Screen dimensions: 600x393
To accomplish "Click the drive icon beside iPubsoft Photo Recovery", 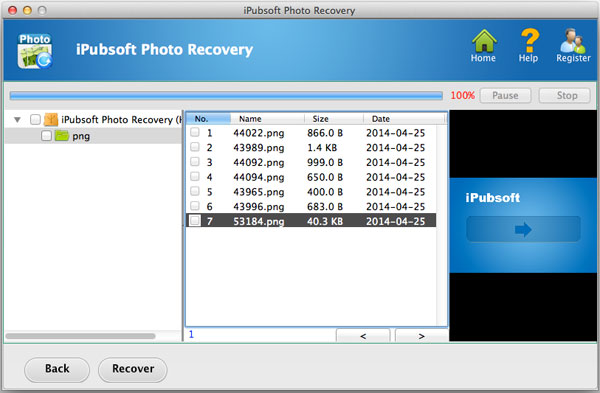I will point(51,119).
